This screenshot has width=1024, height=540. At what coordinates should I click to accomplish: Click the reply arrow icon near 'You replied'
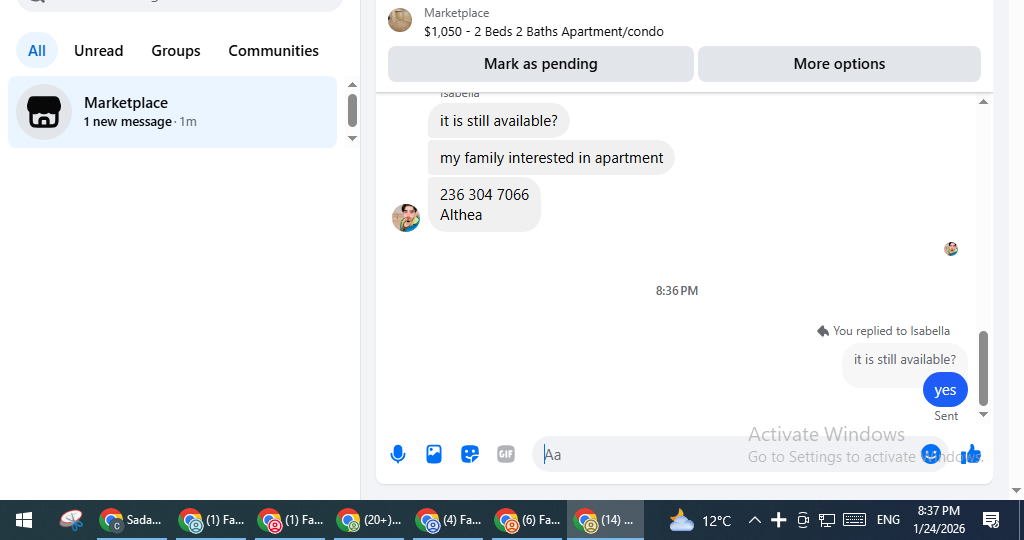[823, 331]
